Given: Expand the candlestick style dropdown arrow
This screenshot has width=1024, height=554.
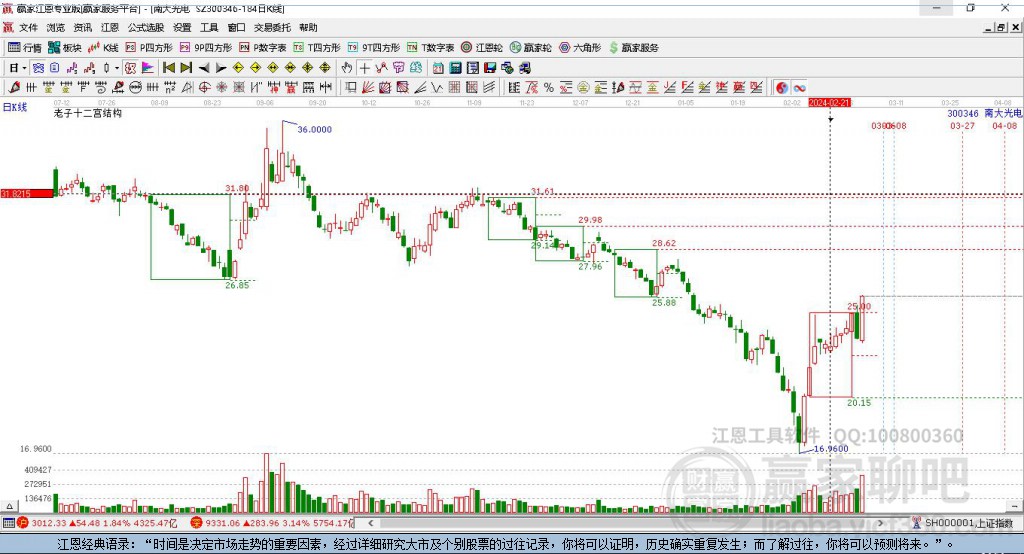Looking at the screenshot, I should click(x=117, y=68).
